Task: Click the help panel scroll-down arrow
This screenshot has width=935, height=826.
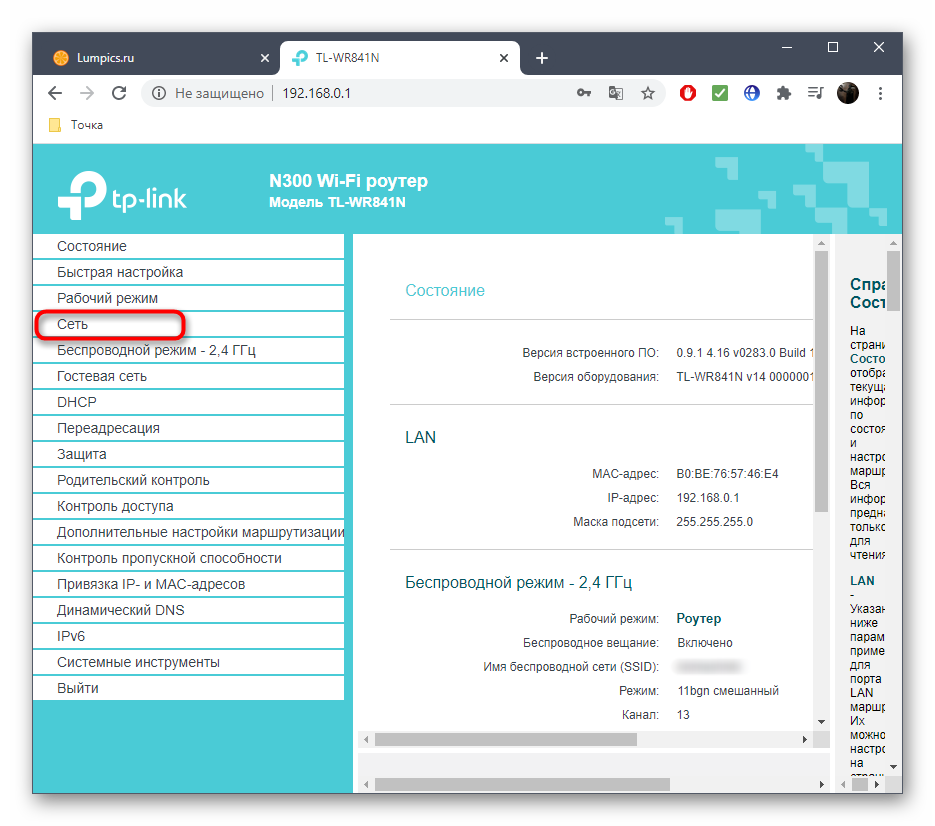Action: point(893,766)
